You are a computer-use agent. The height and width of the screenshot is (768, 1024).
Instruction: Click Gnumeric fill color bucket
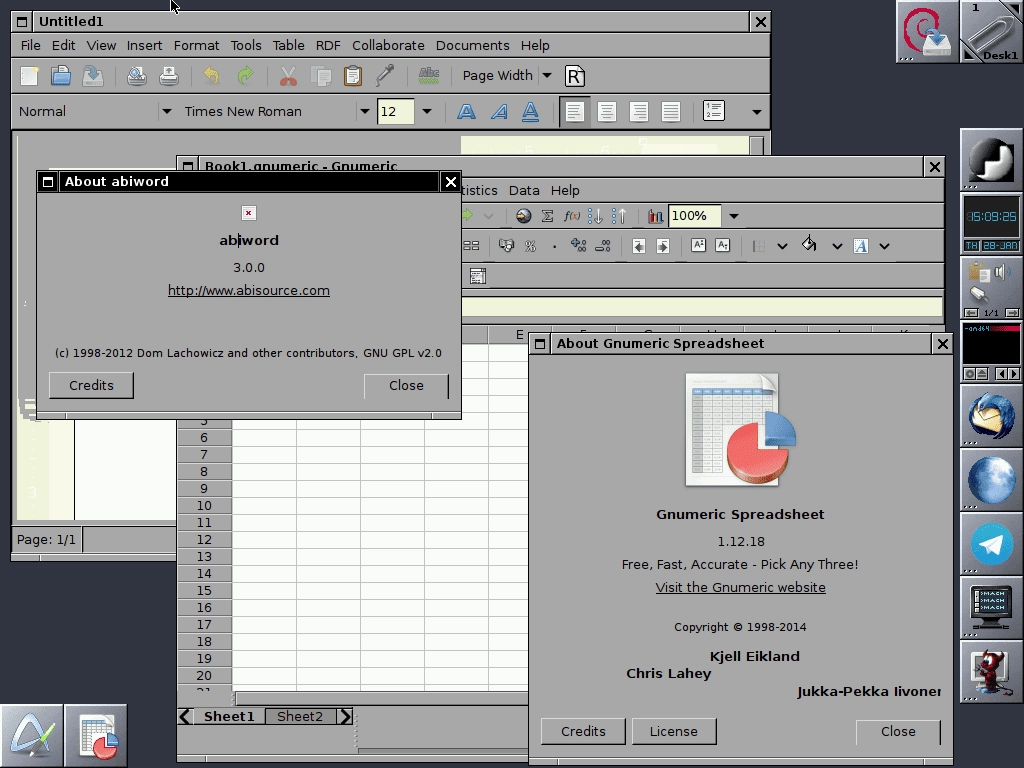pyautogui.click(x=809, y=245)
